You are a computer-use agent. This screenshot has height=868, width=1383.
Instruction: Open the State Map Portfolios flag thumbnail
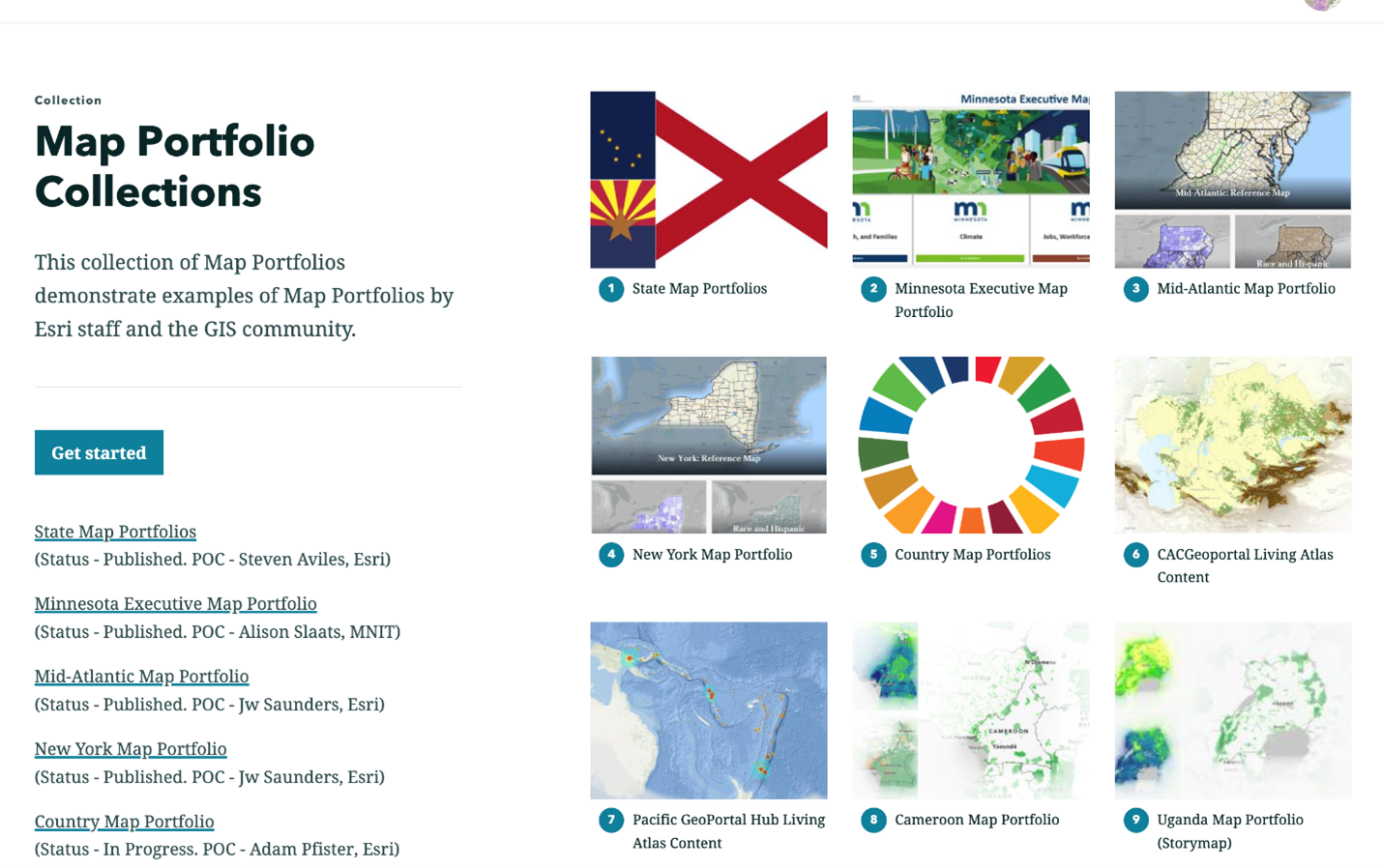coord(709,180)
